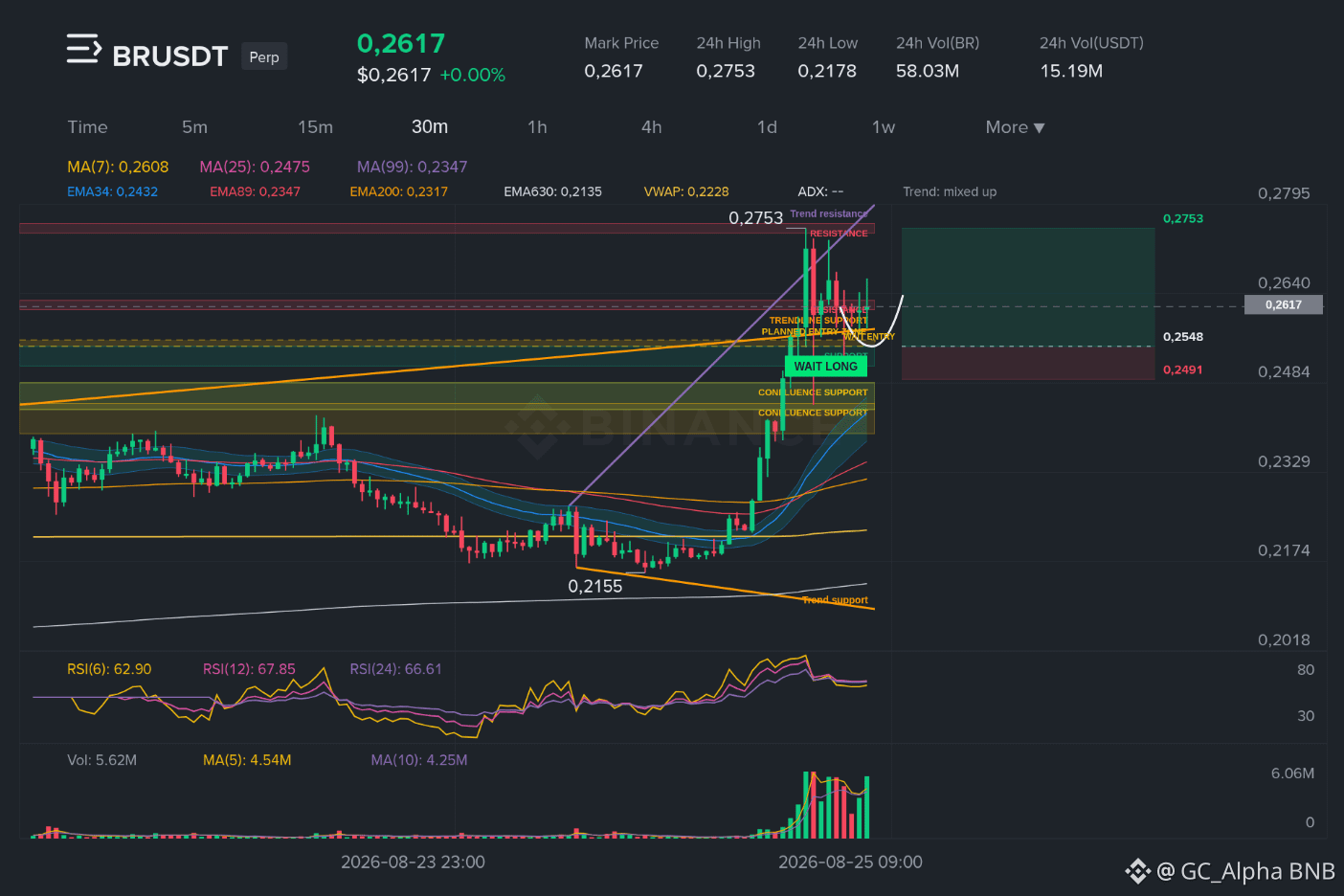
Task: Click the VWAP: 0,2228 label
Action: (686, 191)
